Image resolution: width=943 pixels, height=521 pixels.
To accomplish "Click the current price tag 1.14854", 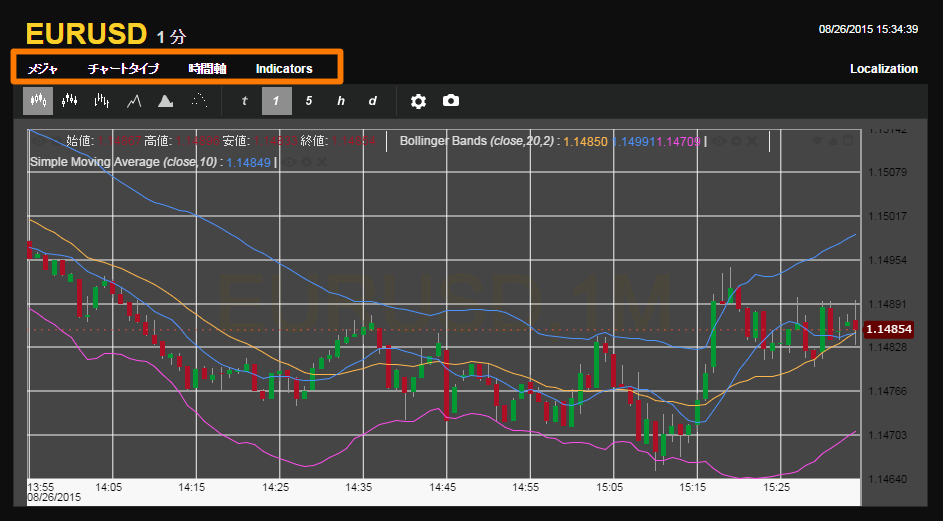I will pyautogui.click(x=889, y=329).
